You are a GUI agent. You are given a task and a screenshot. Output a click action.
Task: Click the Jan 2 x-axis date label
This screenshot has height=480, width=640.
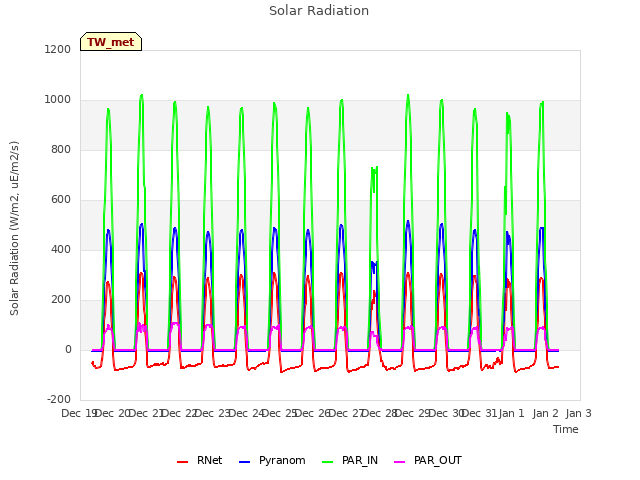click(x=545, y=413)
